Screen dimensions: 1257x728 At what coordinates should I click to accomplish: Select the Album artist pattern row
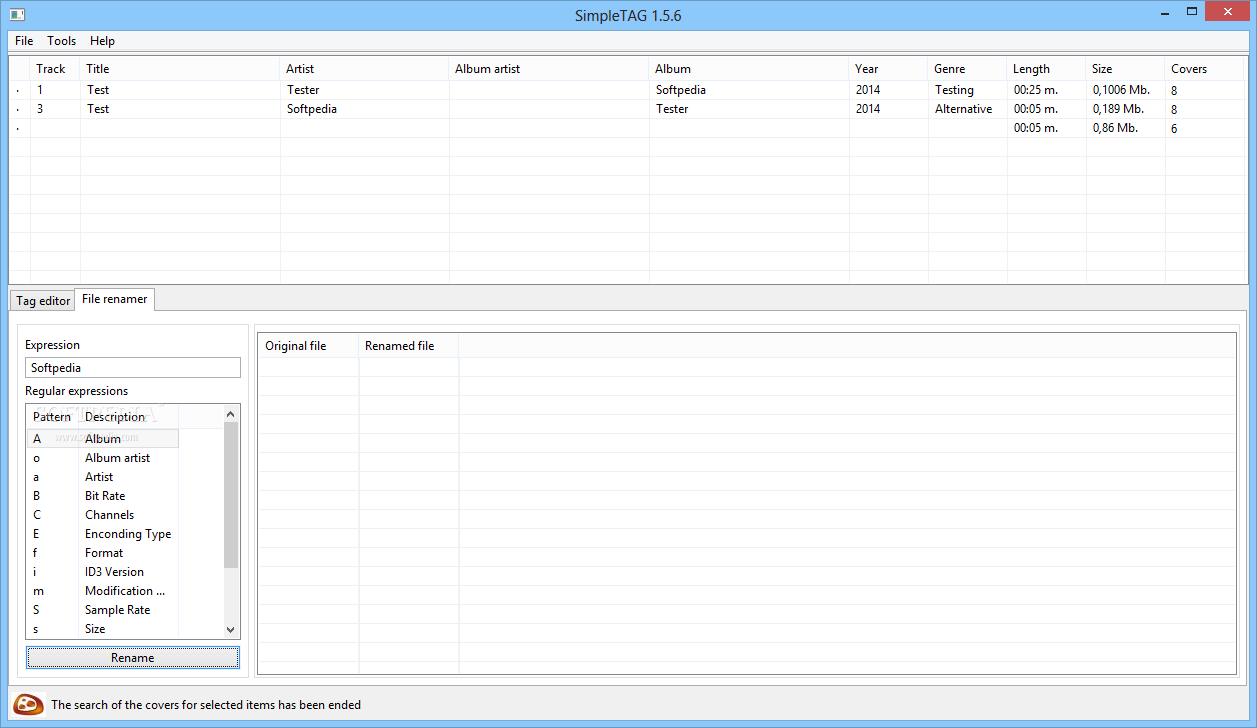[102, 458]
